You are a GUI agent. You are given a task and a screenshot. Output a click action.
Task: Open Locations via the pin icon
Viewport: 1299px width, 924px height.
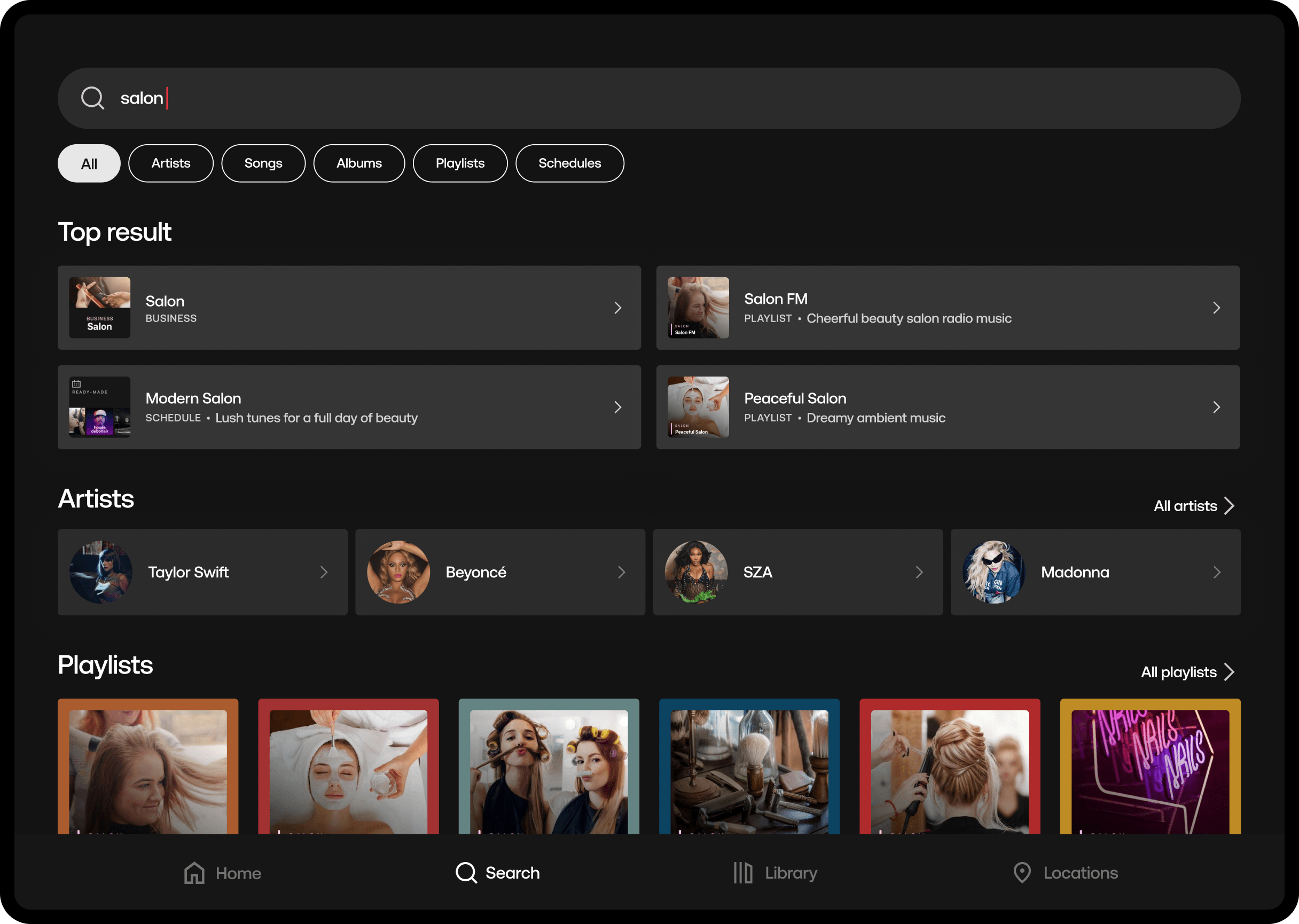[1022, 872]
